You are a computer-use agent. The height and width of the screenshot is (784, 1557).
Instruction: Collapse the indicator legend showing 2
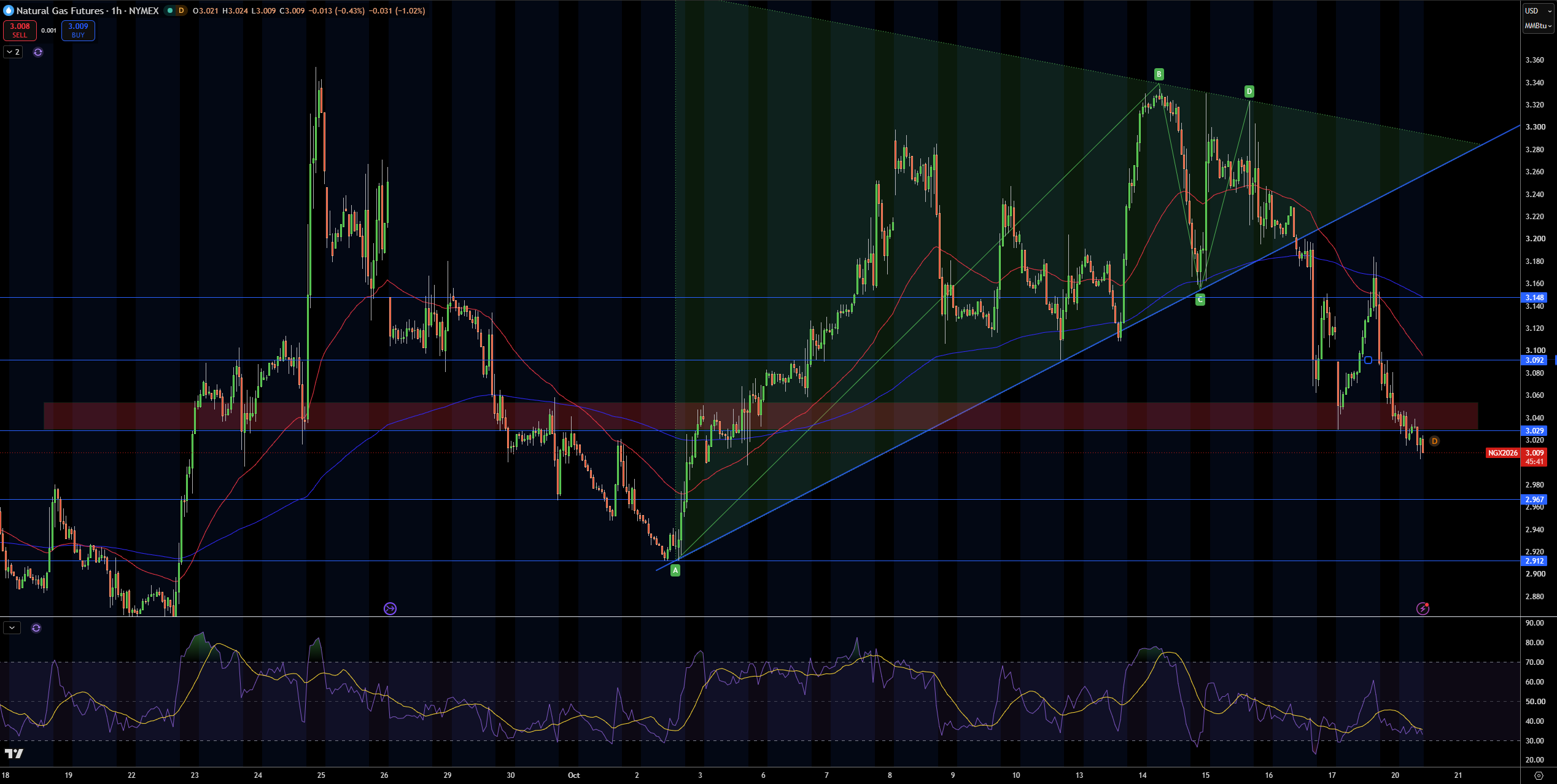click(14, 52)
